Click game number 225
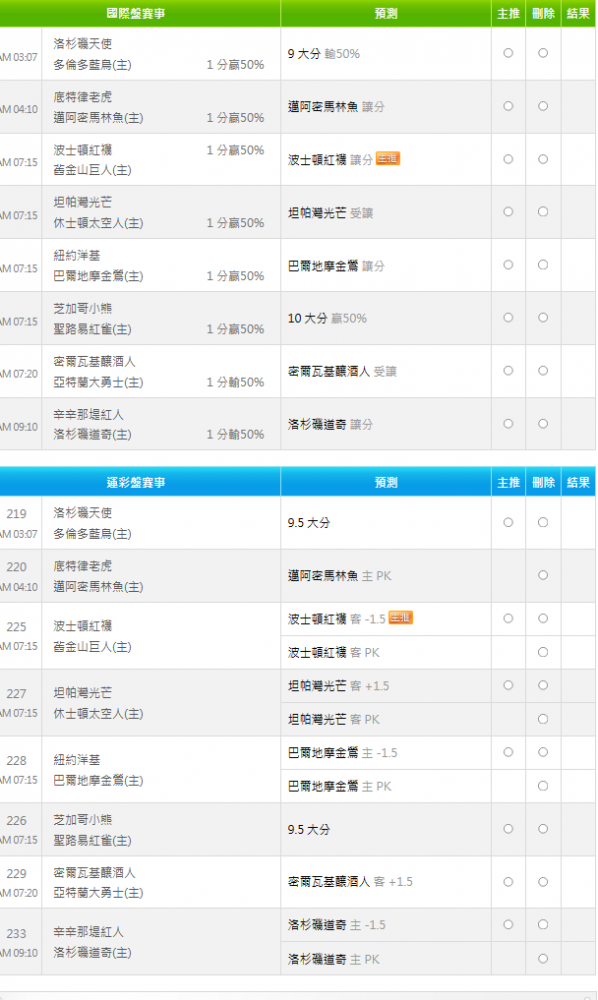This screenshot has width=598, height=1000. point(17,627)
